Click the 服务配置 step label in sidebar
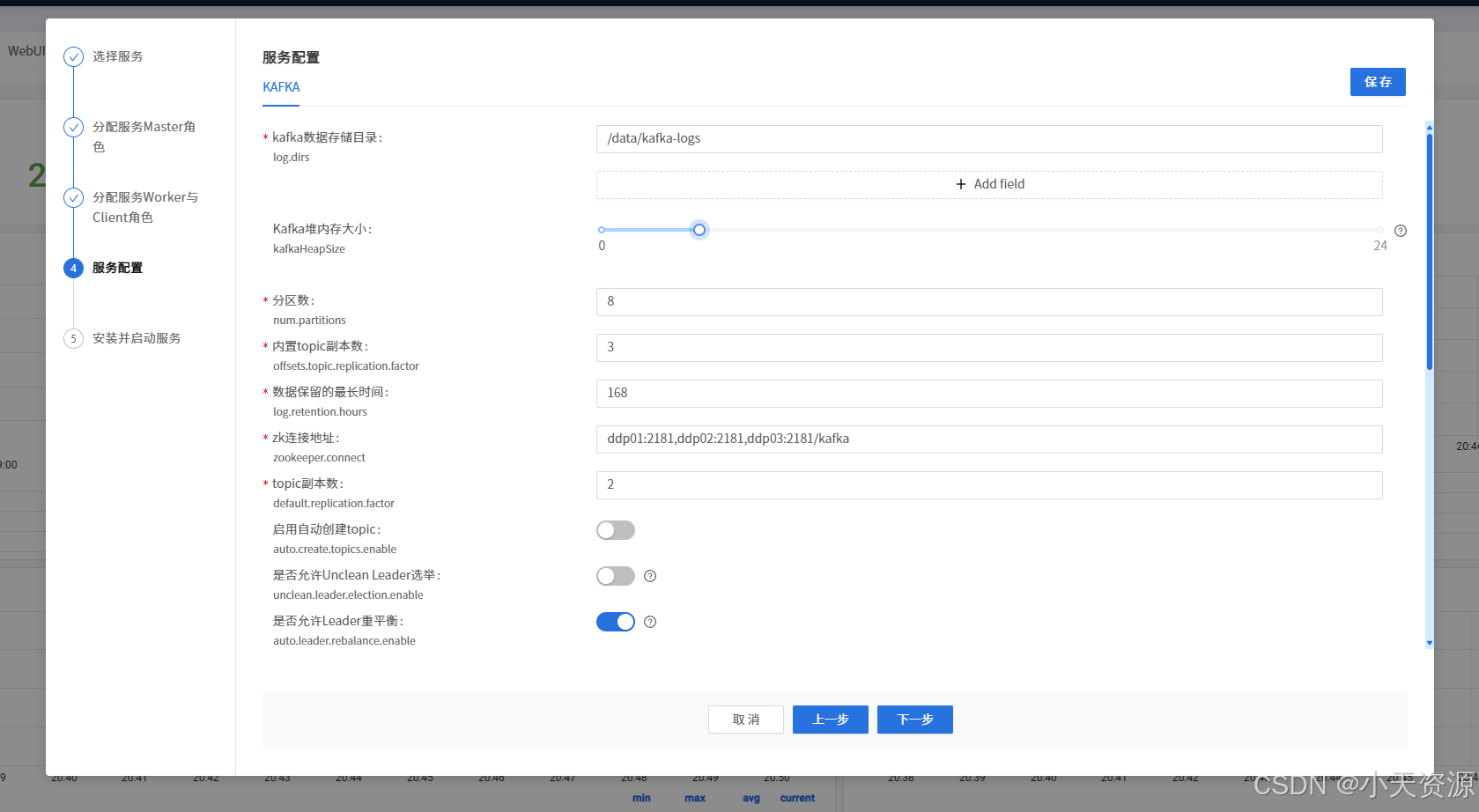This screenshot has width=1479, height=812. [x=117, y=268]
